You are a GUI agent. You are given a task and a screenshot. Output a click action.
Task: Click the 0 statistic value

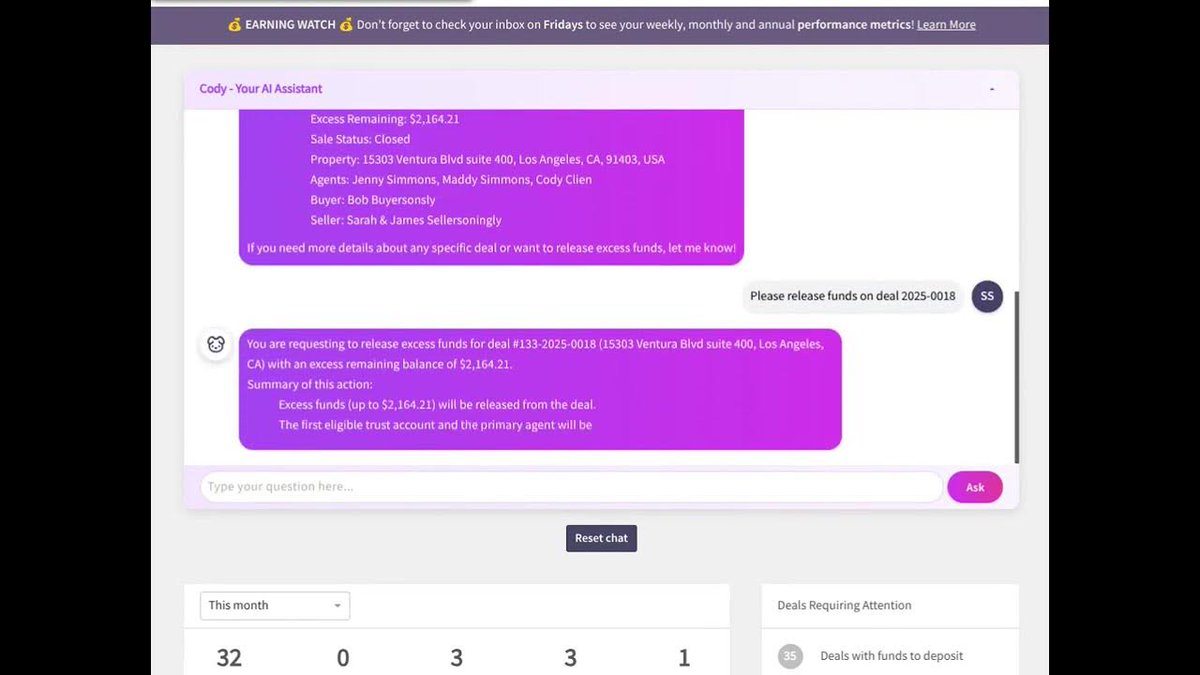pyautogui.click(x=343, y=658)
